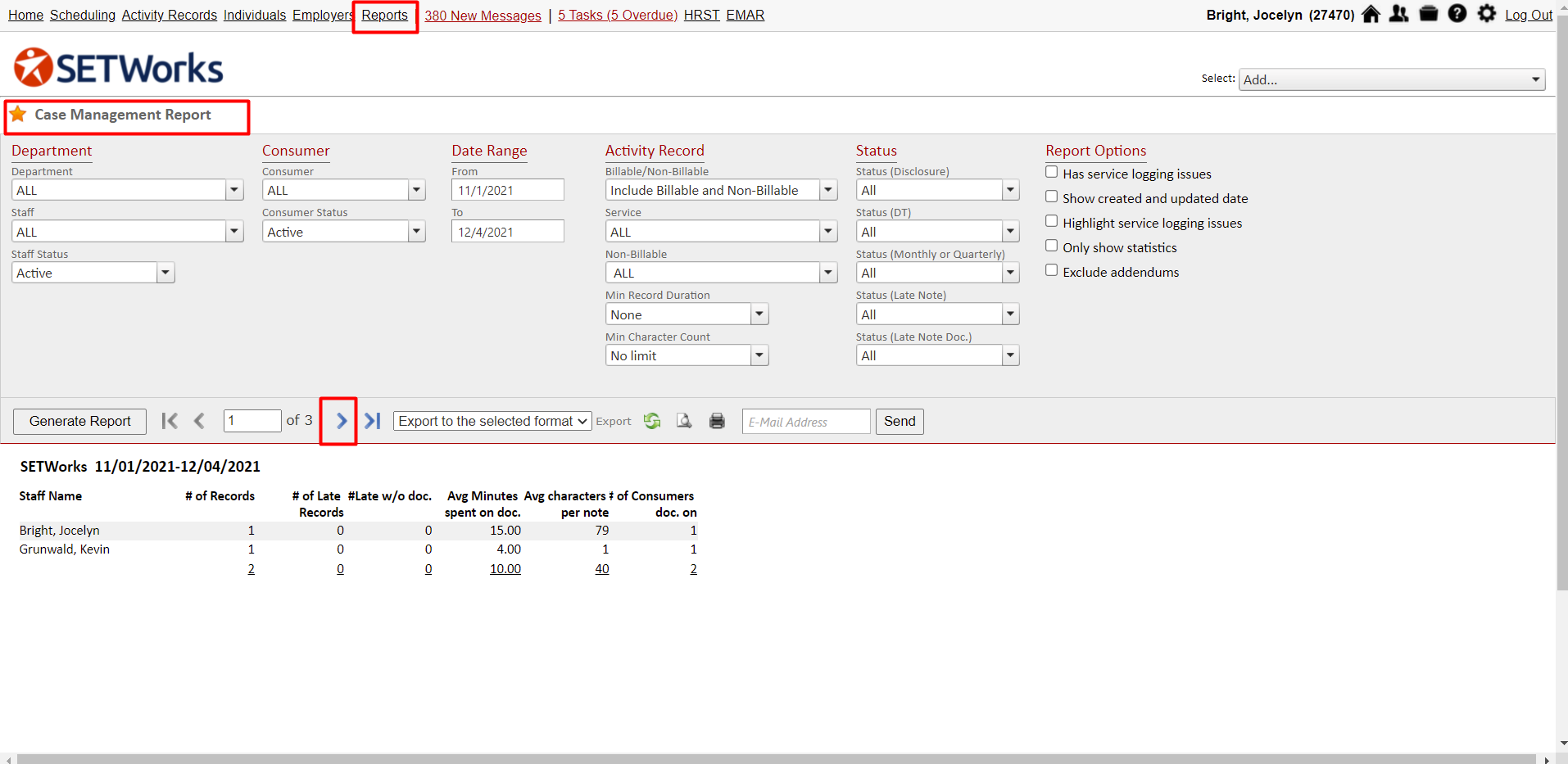Enable Has service logging issues checkbox
The width and height of the screenshot is (1568, 764).
point(1052,172)
